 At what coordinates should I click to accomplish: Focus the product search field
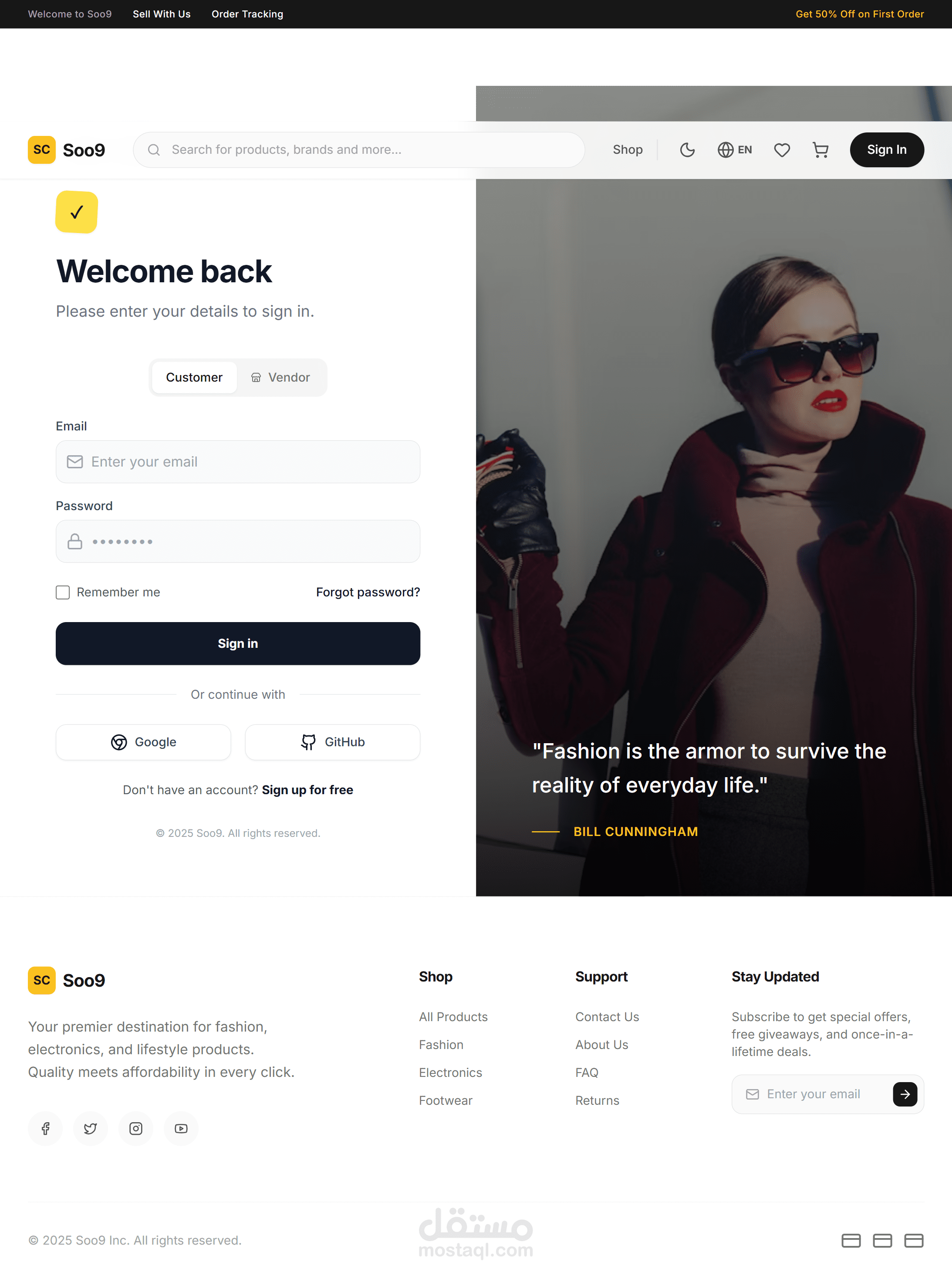click(359, 150)
